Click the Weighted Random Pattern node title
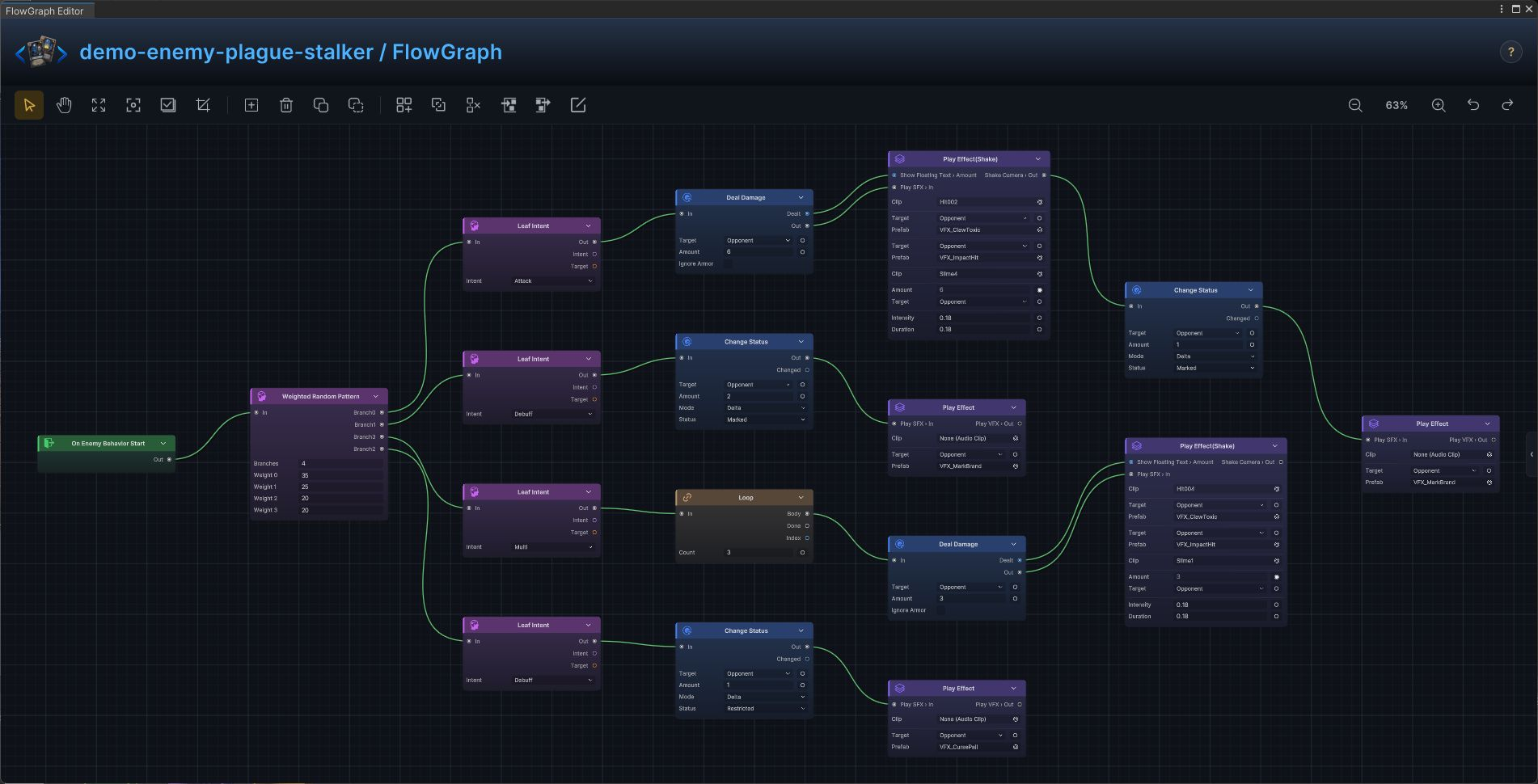 [320, 396]
